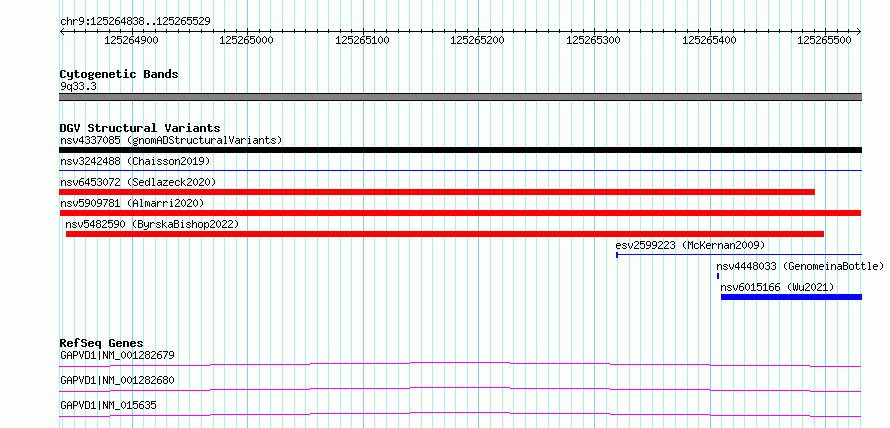Click ruler position 125265400

pos(709,40)
